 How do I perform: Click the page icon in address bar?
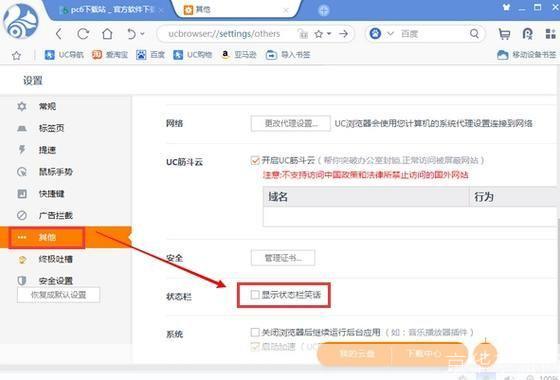click(303, 34)
